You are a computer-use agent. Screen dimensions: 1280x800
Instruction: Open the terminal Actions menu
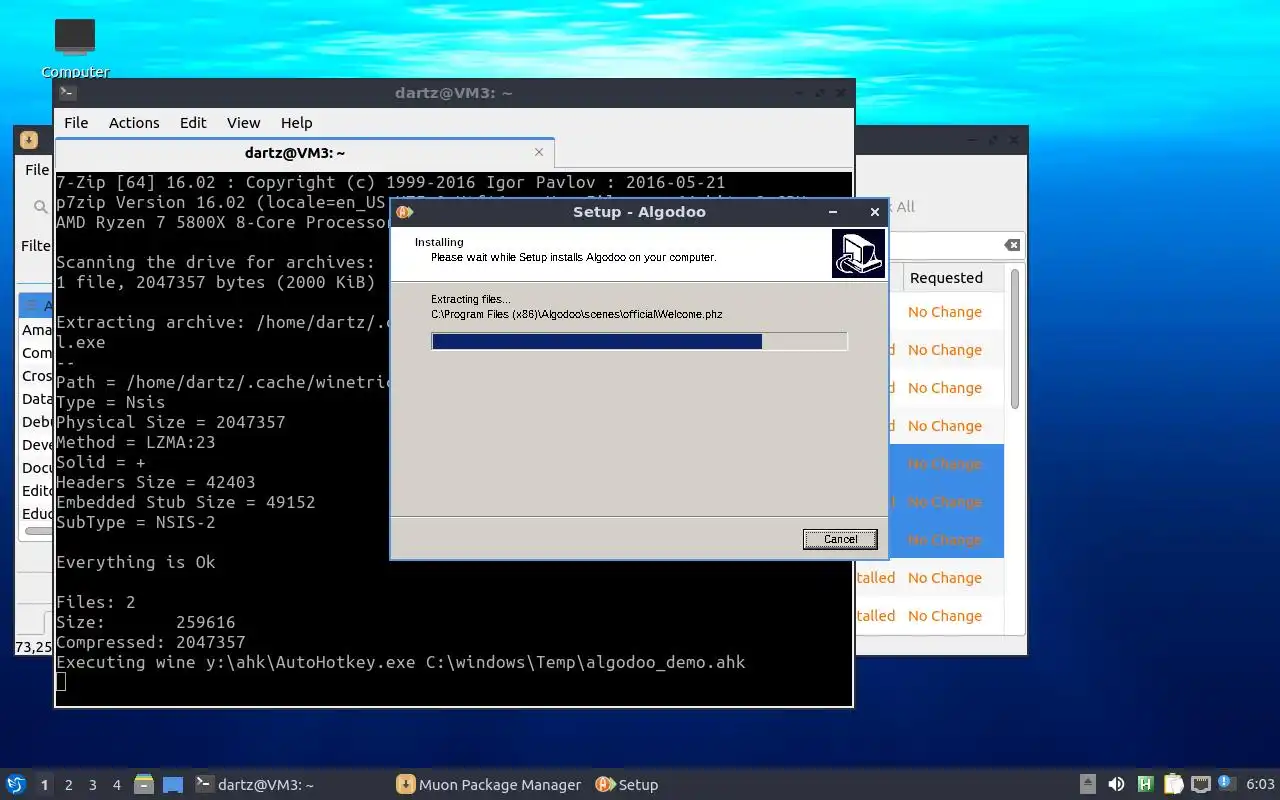click(134, 122)
